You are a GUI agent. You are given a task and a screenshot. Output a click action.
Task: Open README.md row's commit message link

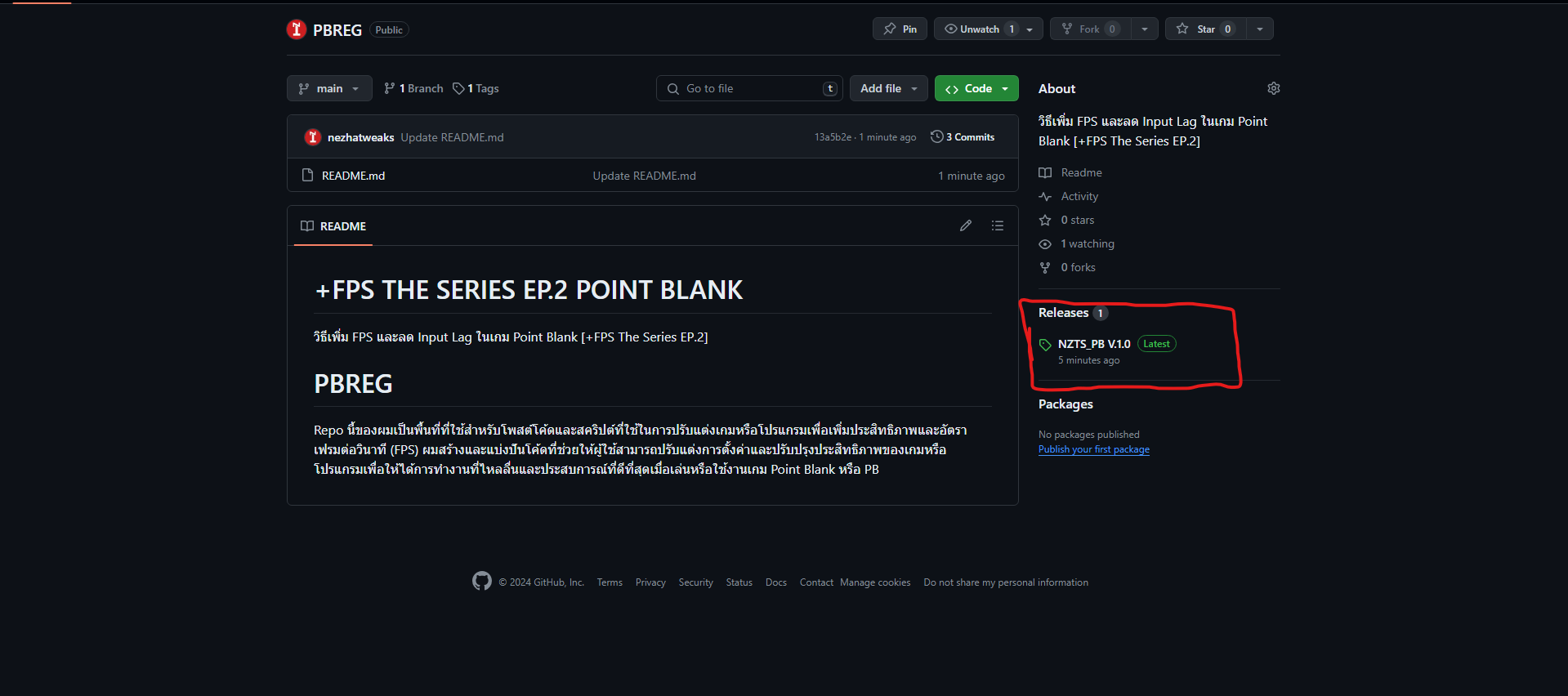tap(645, 176)
